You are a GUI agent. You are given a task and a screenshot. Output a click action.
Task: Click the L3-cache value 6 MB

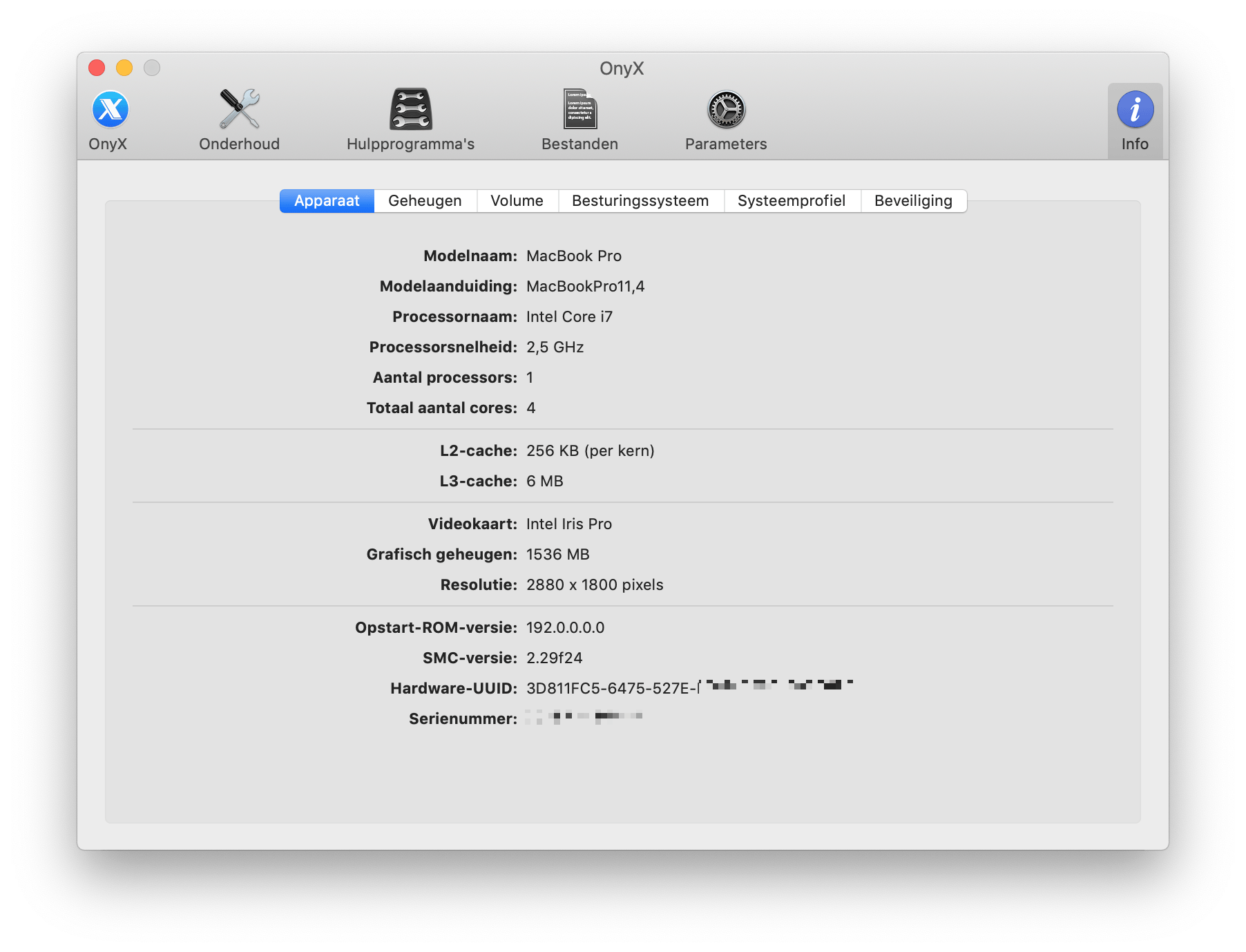(x=545, y=482)
